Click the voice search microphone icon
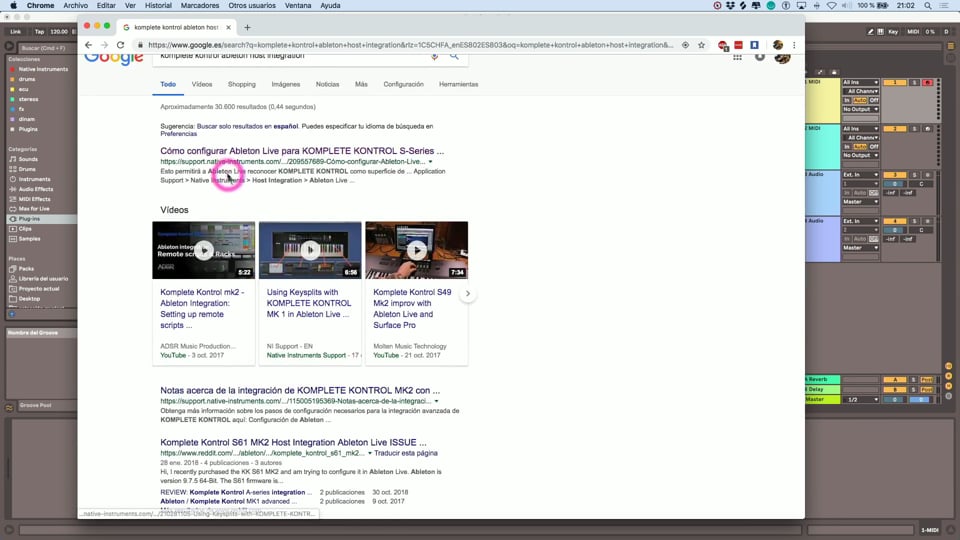Screen dimensions: 960x540 click(x=434, y=56)
